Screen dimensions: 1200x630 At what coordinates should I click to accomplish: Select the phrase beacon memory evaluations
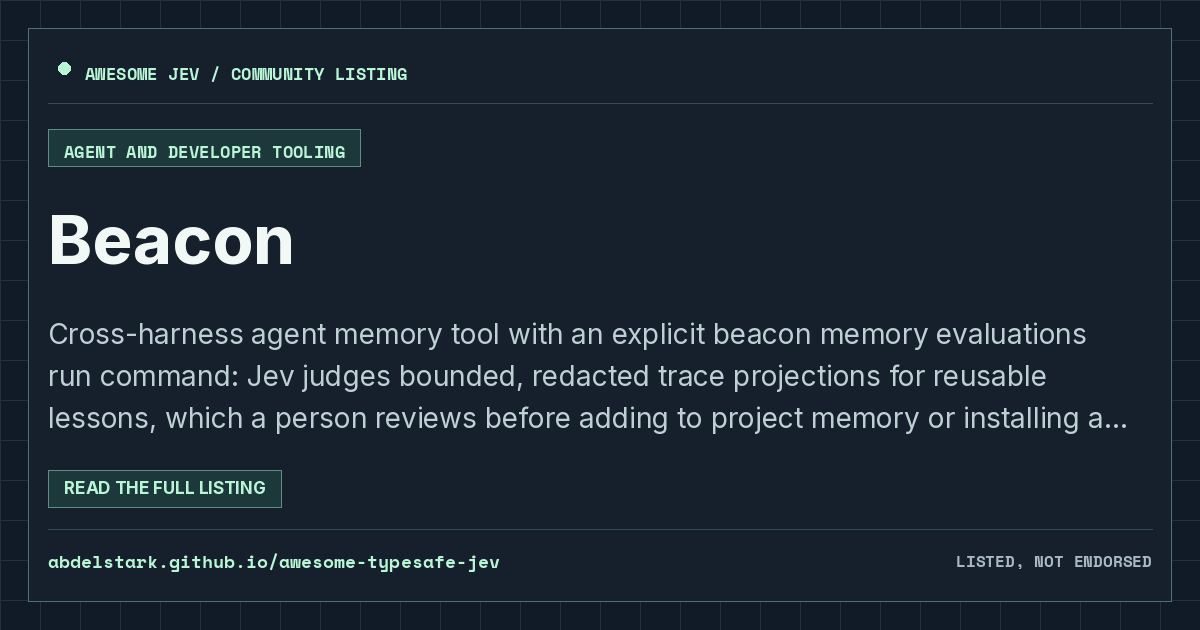[x=852, y=334]
